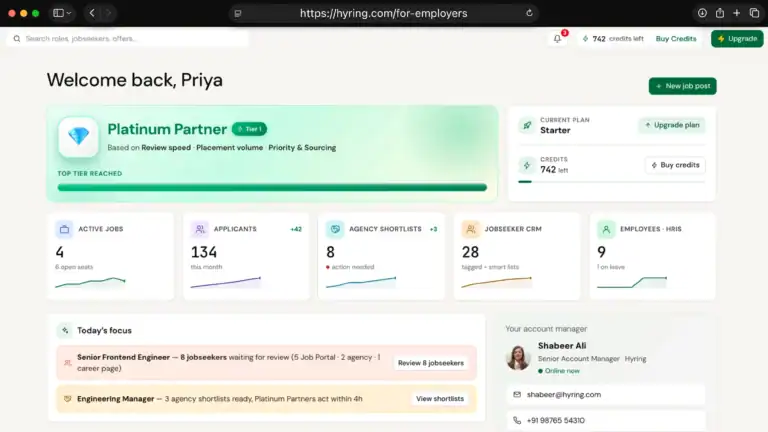
Task: Follow the Buy Credits link in header
Action: 676,39
